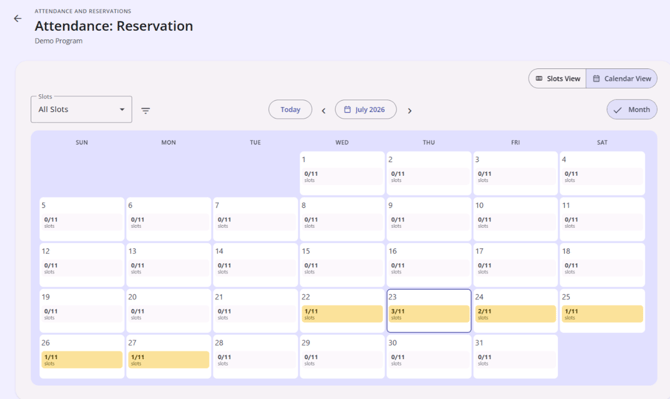This screenshot has width=670, height=399.
Task: Open the 1/11 slots entry on July 26
Action: pos(82,360)
